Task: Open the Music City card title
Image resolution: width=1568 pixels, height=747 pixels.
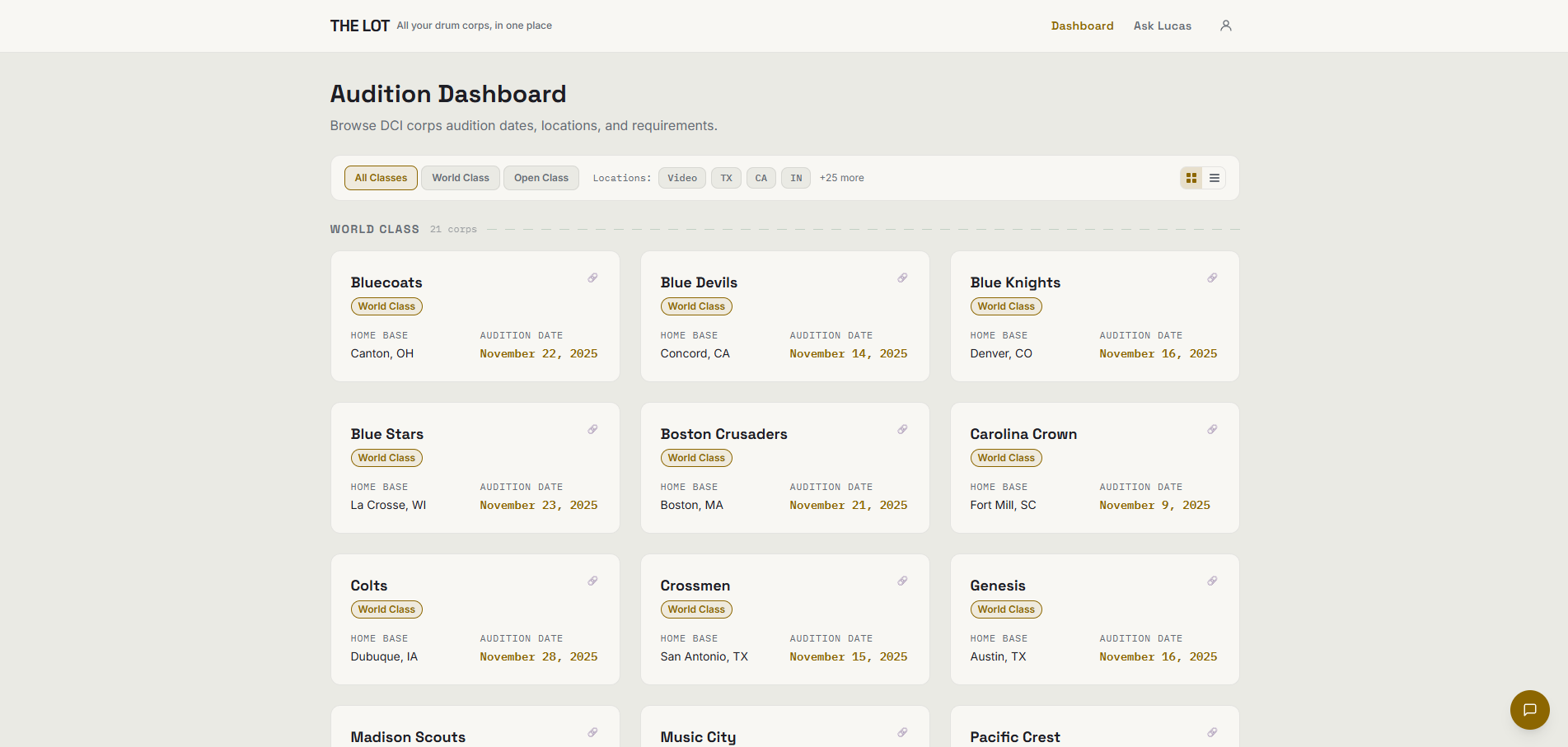Action: 698,737
